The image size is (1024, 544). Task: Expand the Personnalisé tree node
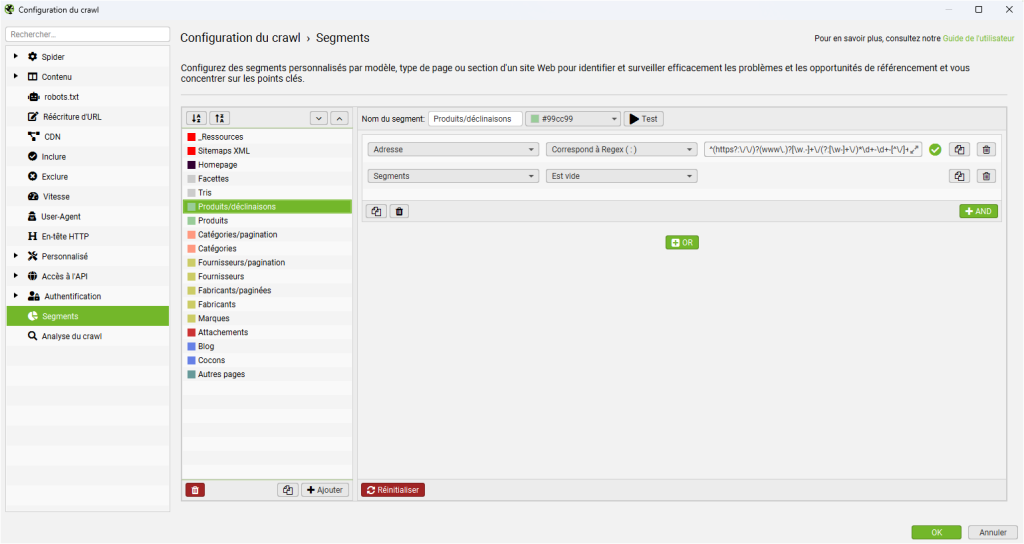pos(16,256)
